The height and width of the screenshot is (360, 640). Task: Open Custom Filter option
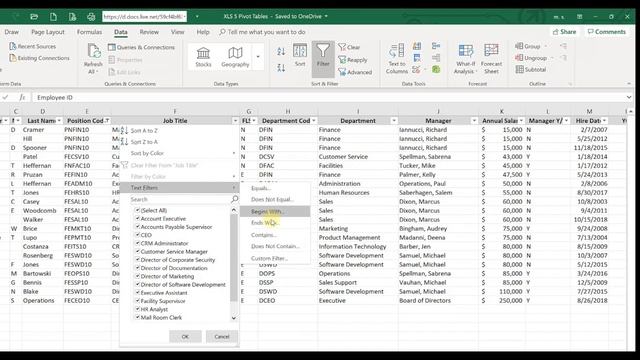[x=275, y=258]
